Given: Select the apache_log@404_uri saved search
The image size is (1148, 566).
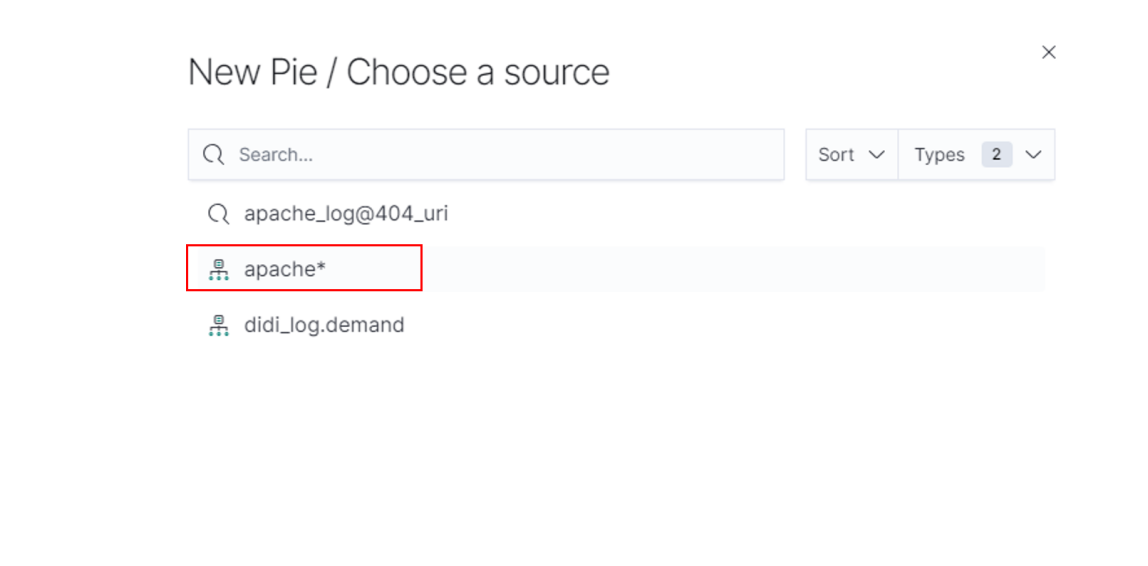Looking at the screenshot, I should (x=345, y=214).
